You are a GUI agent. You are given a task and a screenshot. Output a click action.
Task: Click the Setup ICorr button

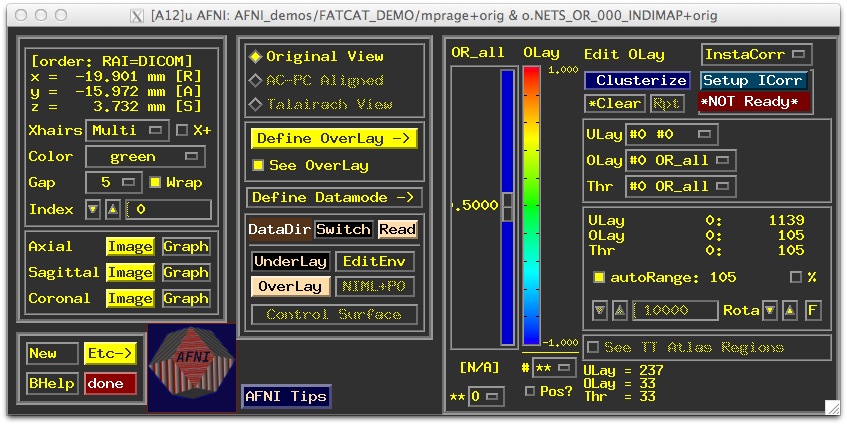pyautogui.click(x=754, y=80)
